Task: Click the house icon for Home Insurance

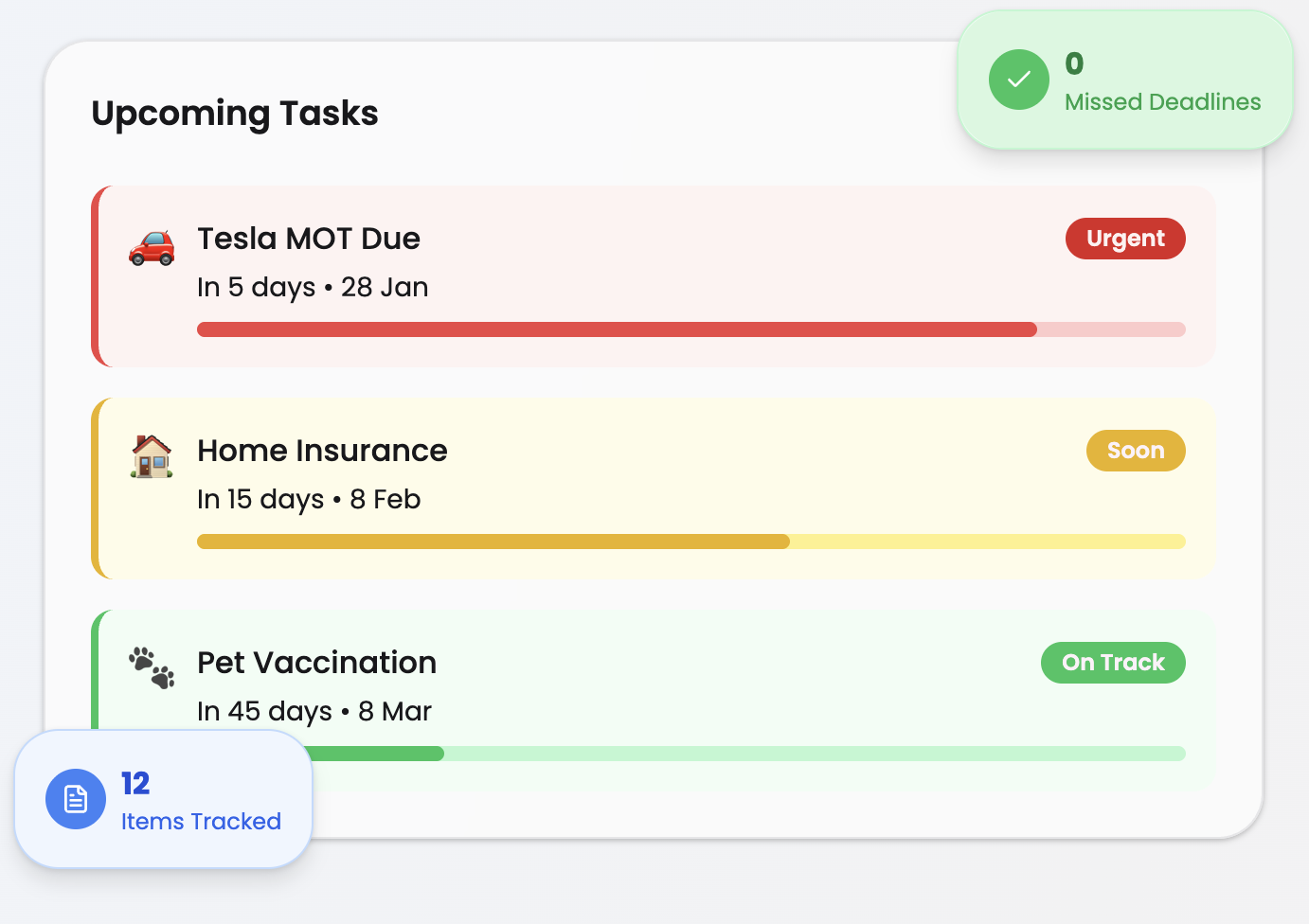Action: 152,456
